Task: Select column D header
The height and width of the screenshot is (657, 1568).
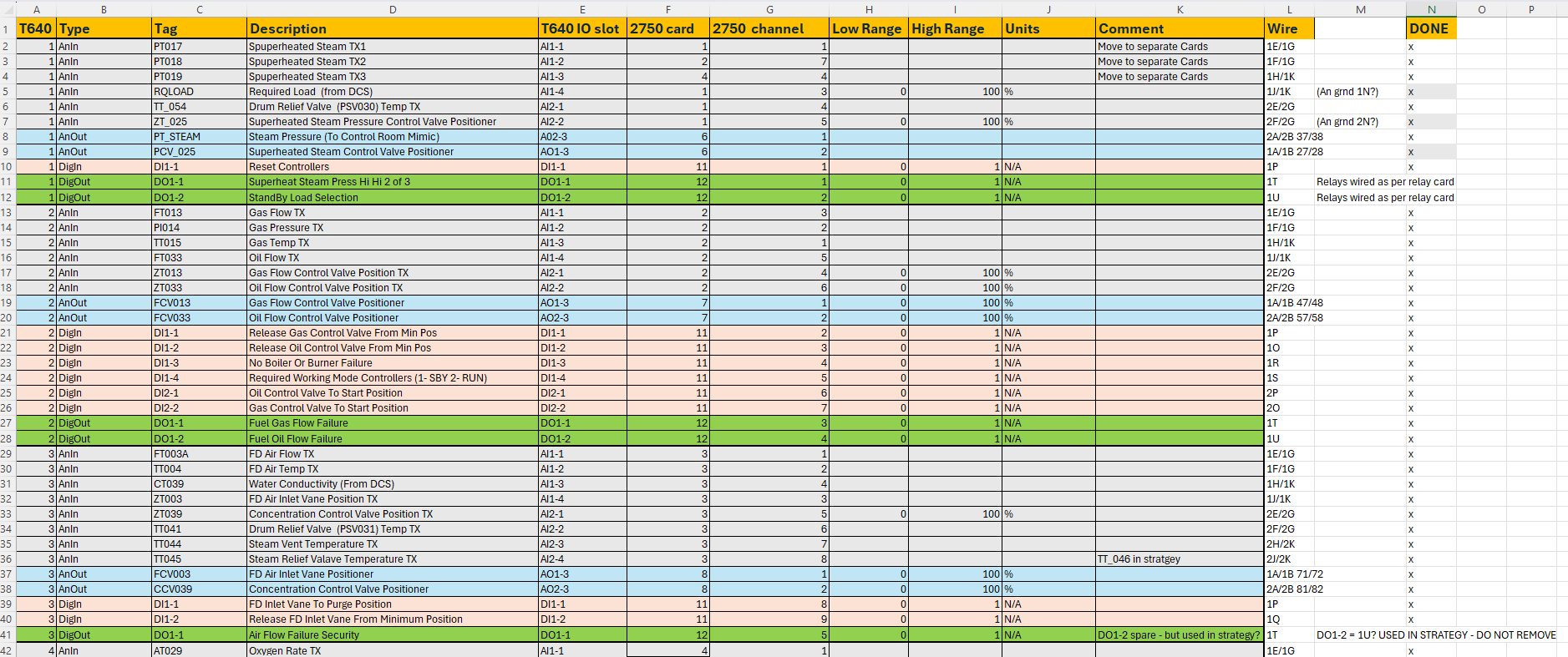Action: [393, 9]
